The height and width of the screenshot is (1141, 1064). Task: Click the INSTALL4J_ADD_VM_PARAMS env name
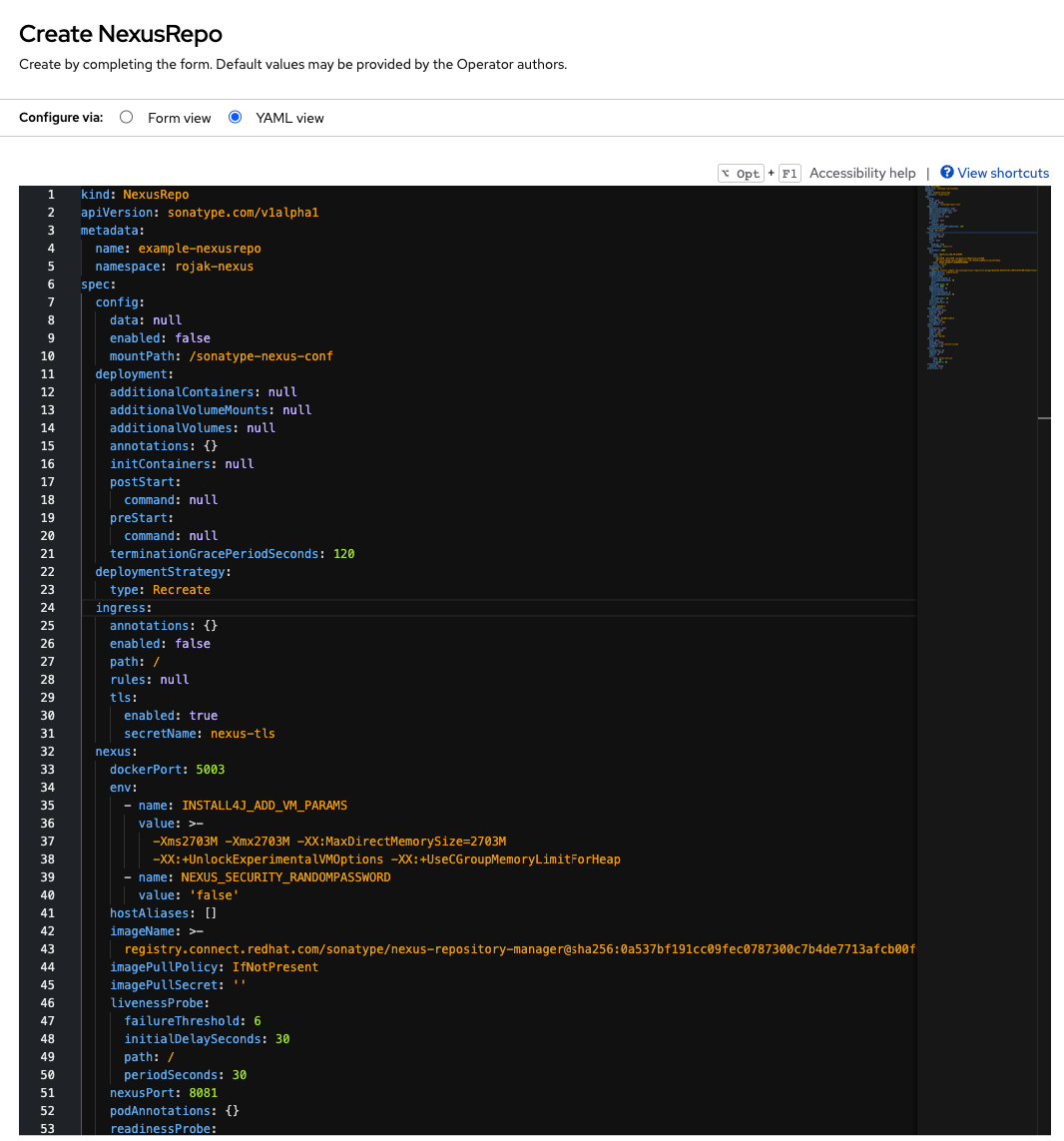point(265,806)
